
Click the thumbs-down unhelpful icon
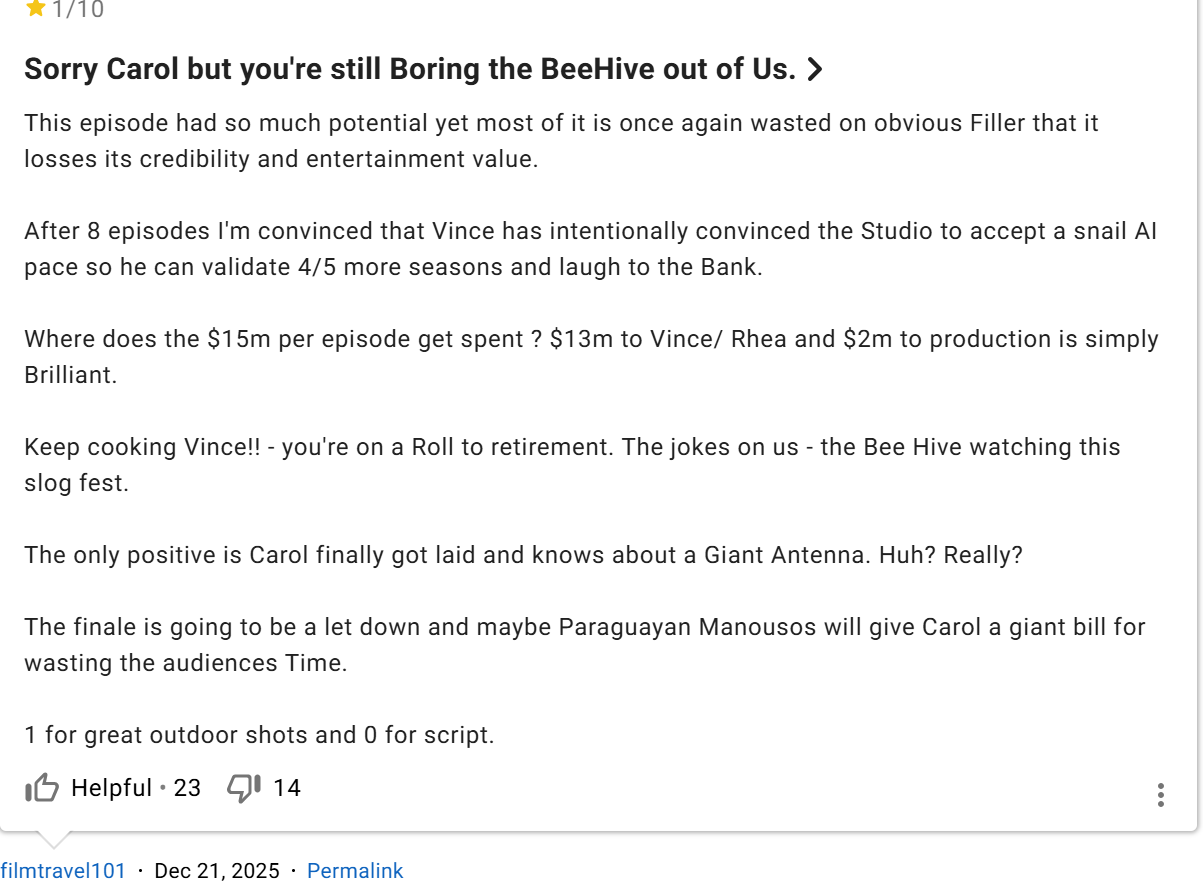244,788
